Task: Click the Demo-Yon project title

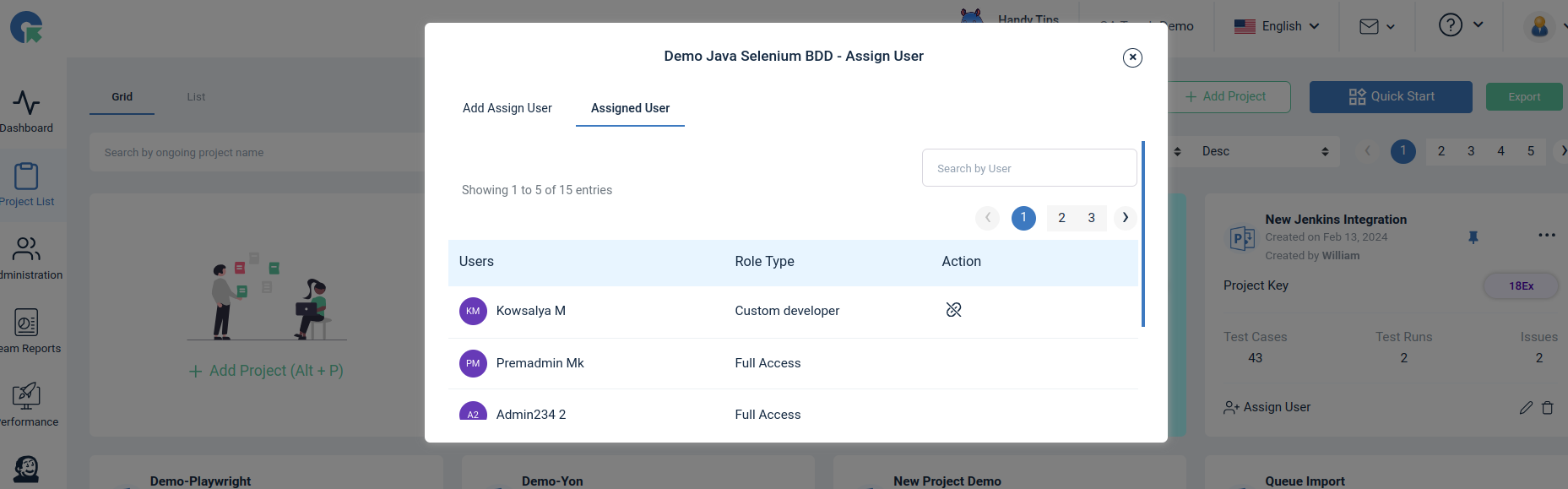Action: tap(552, 481)
